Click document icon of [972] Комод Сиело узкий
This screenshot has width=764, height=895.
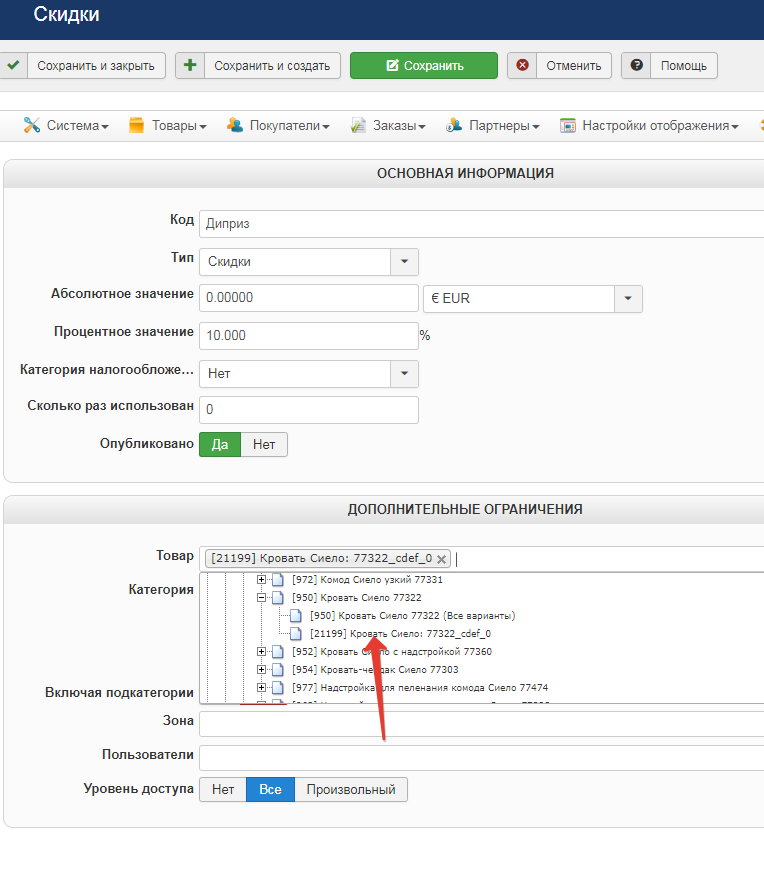tap(278, 580)
